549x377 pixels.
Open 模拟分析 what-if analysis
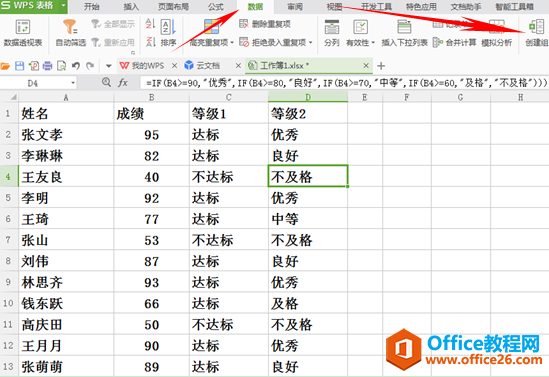coord(496,34)
